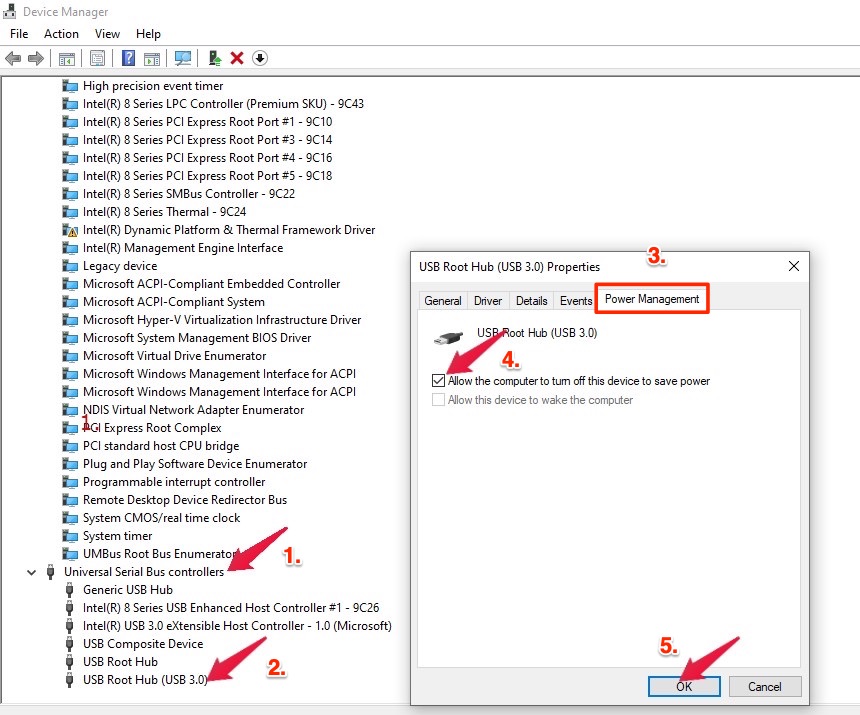860x715 pixels.
Task: Click the red X Uninstall device icon
Action: pos(237,58)
